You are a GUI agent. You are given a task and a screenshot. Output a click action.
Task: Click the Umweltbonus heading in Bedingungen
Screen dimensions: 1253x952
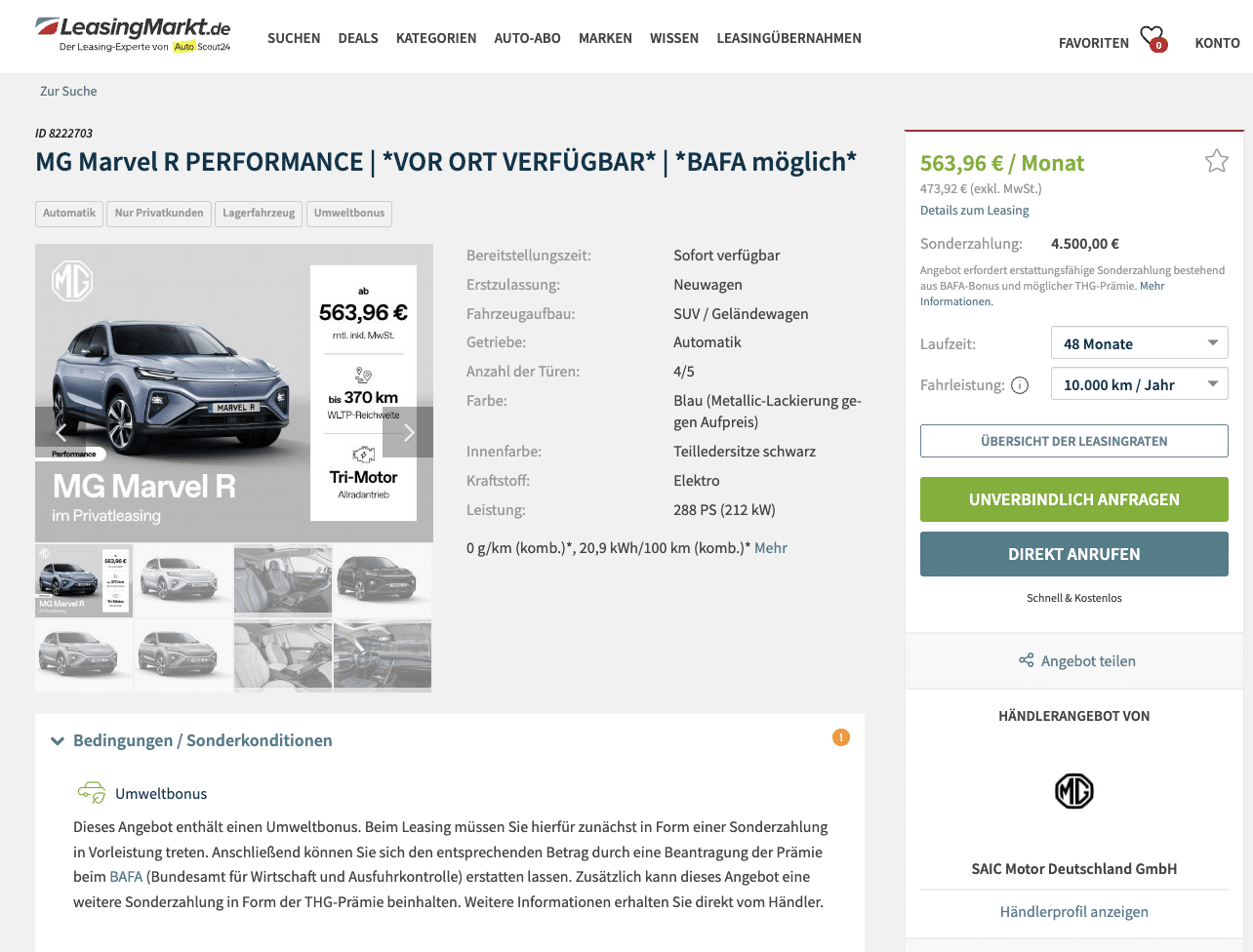pos(161,793)
